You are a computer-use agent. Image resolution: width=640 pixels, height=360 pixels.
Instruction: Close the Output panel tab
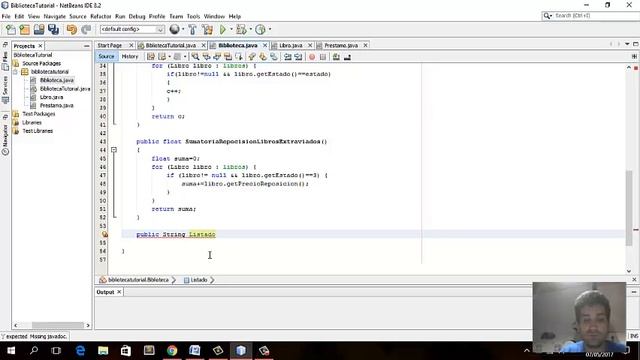click(119, 292)
